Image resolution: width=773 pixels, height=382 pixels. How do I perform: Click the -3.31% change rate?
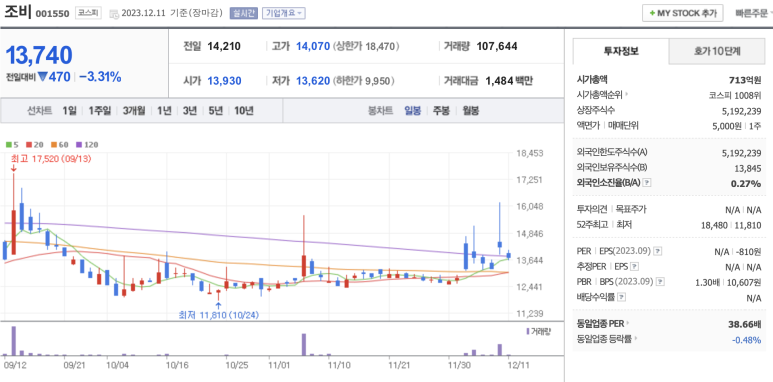(x=100, y=77)
